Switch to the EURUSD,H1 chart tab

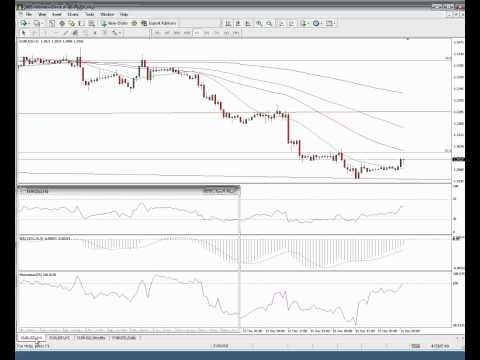32,338
